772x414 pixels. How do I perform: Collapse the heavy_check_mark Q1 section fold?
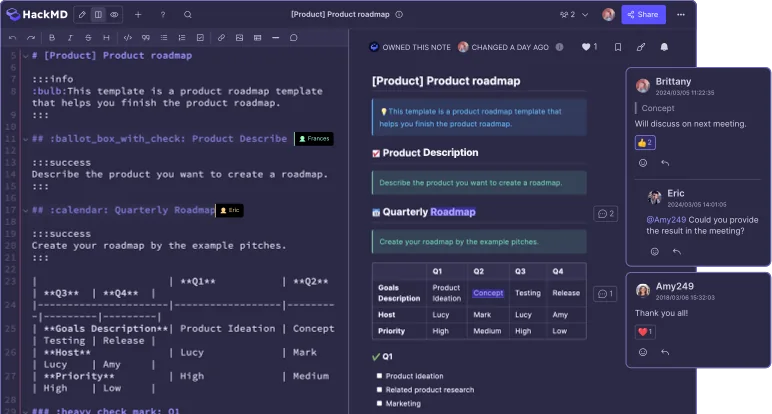(26, 411)
